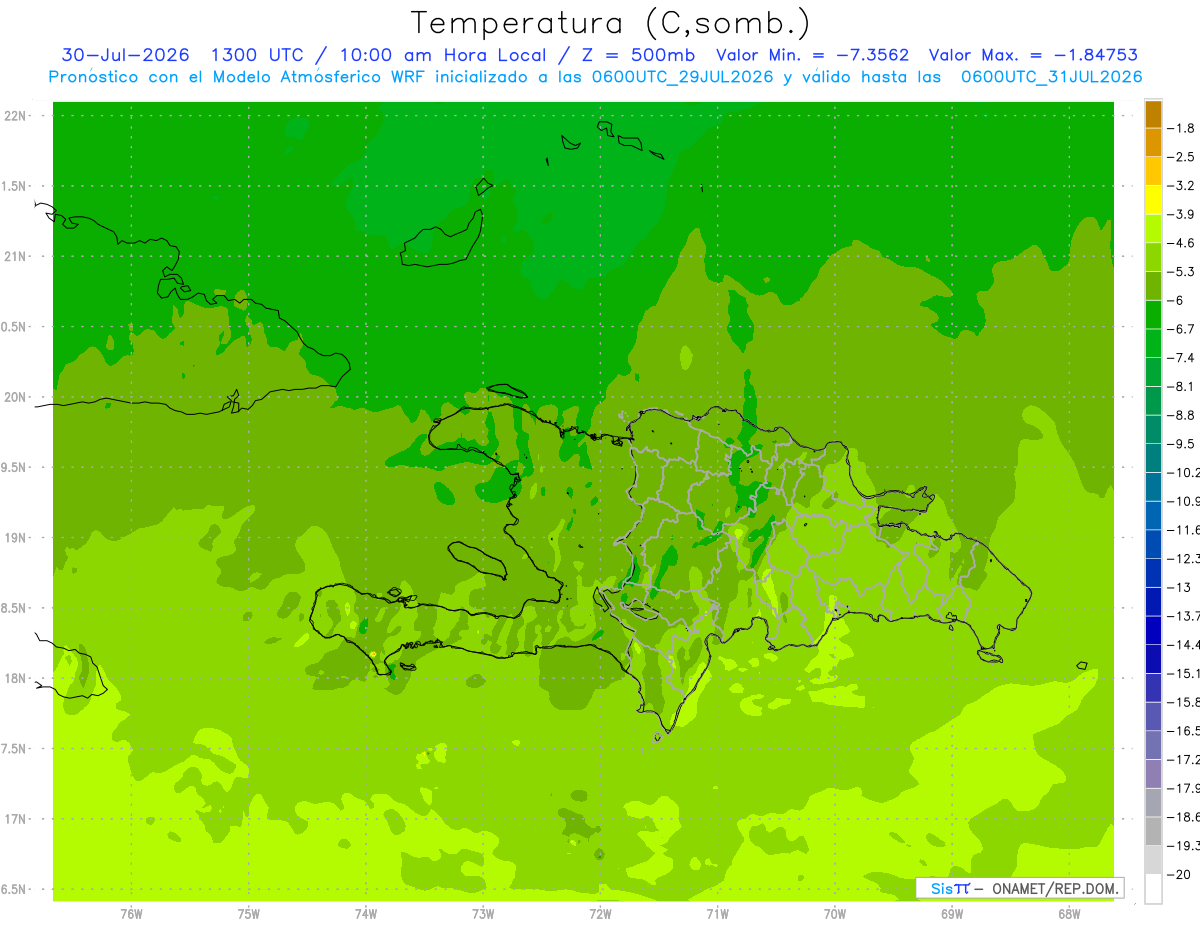Click the "74W" longitude label

(x=366, y=913)
